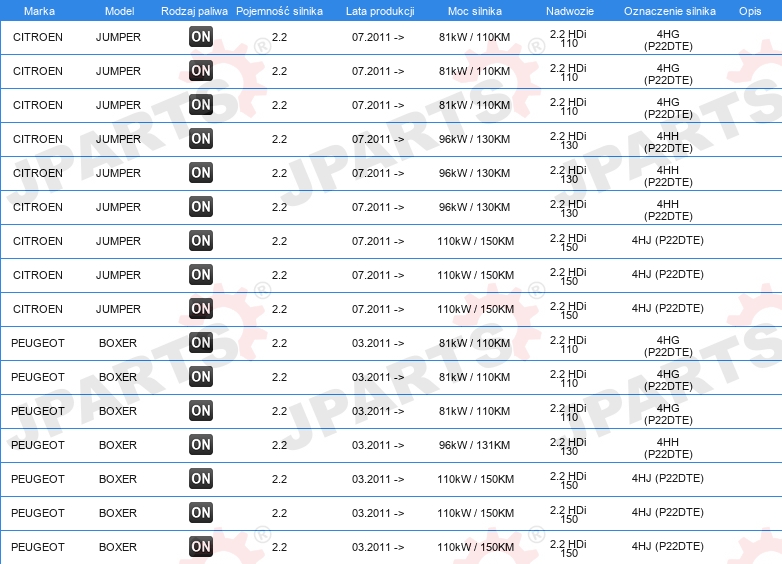
Task: Click the 2.2 capacity cell in the 131KM row
Action: pos(279,445)
